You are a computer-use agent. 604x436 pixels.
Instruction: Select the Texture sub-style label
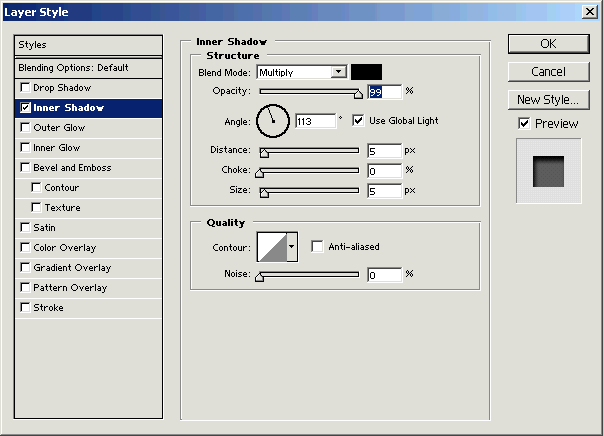62,208
